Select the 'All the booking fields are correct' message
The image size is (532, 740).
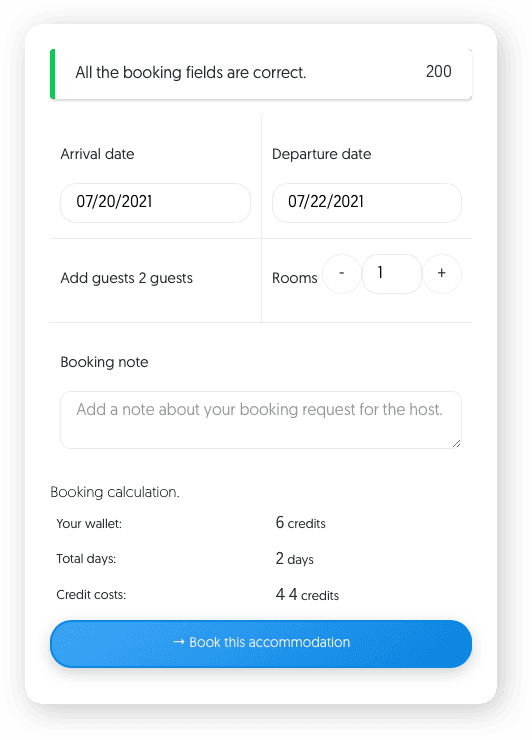click(191, 73)
